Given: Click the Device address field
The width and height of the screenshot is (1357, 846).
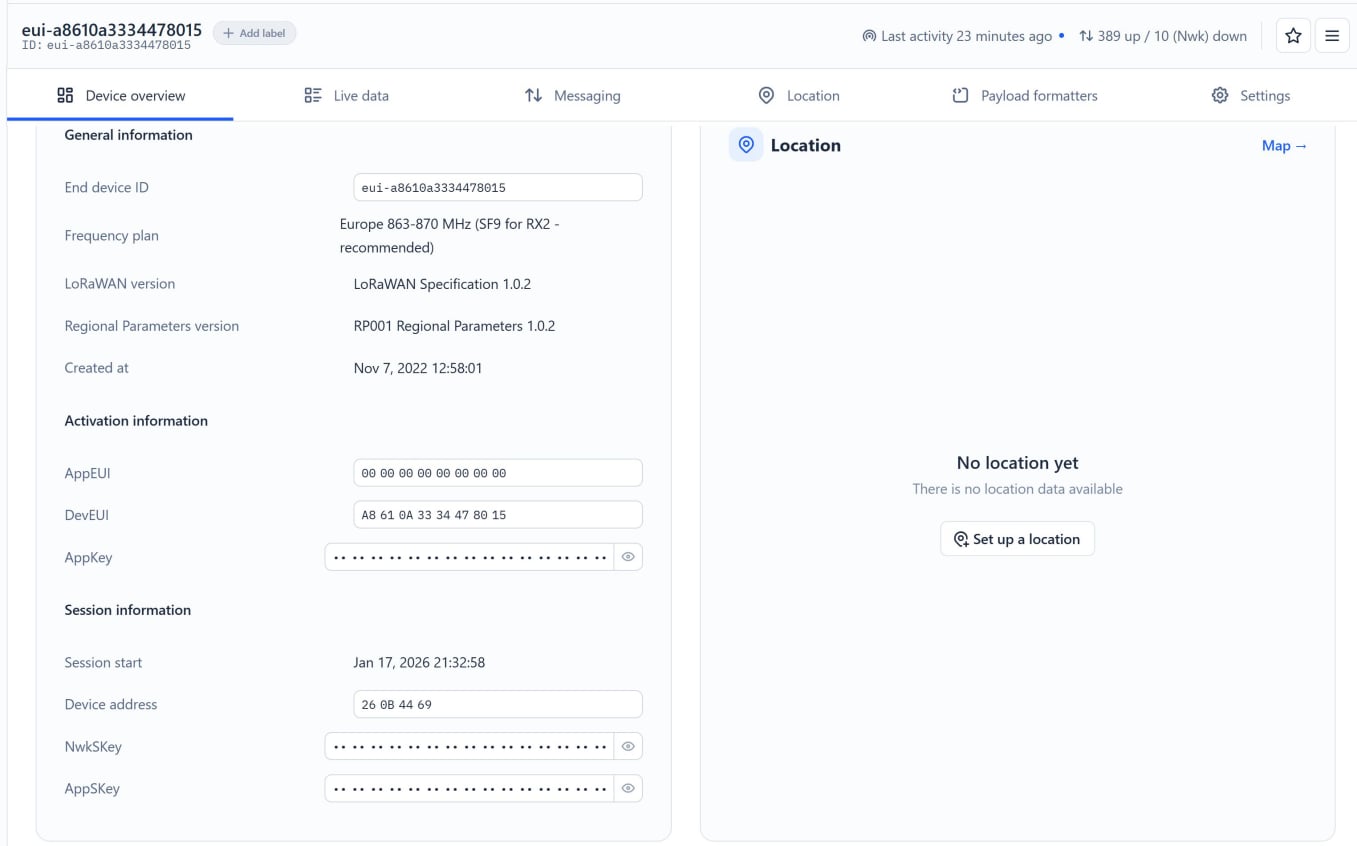Looking at the screenshot, I should 497,704.
